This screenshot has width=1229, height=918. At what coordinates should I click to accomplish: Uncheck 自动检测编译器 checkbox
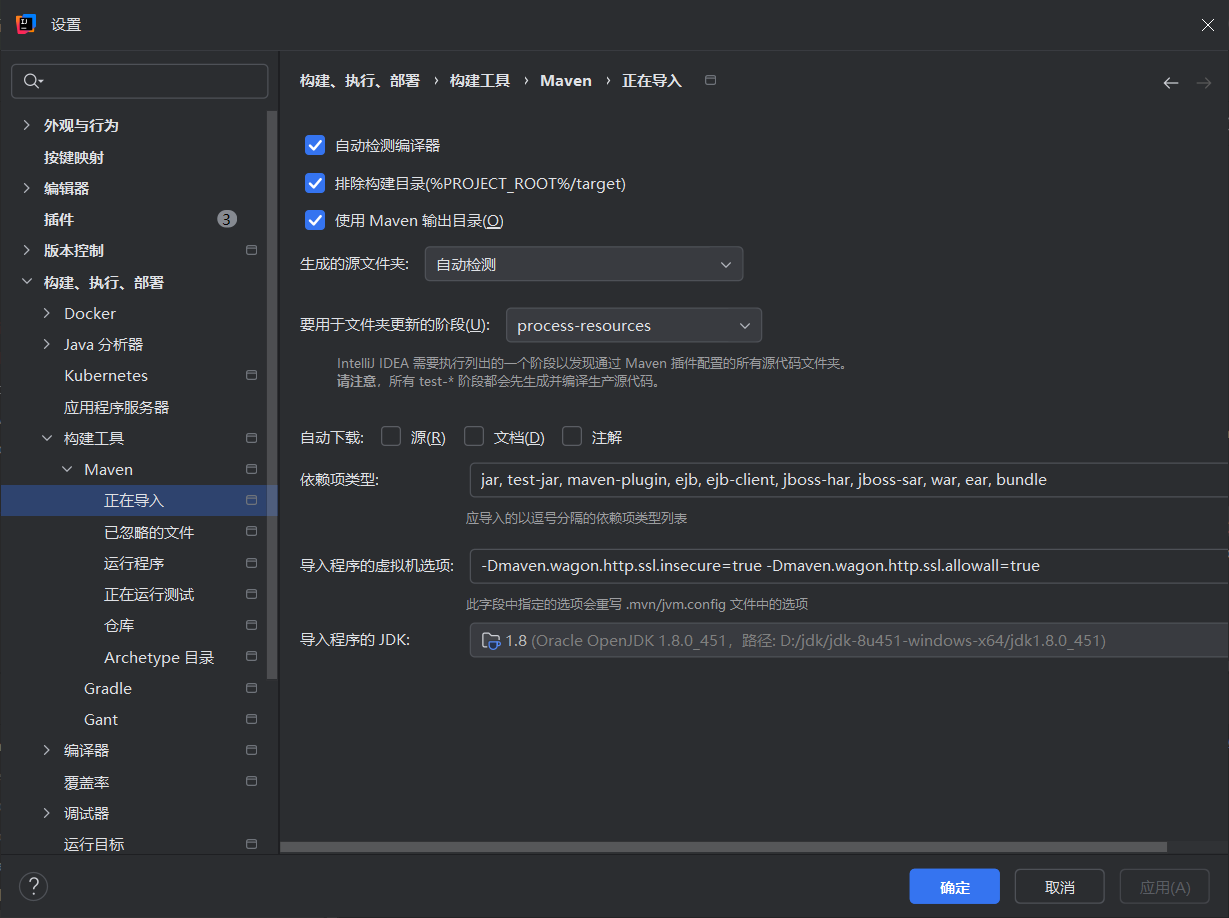click(315, 145)
